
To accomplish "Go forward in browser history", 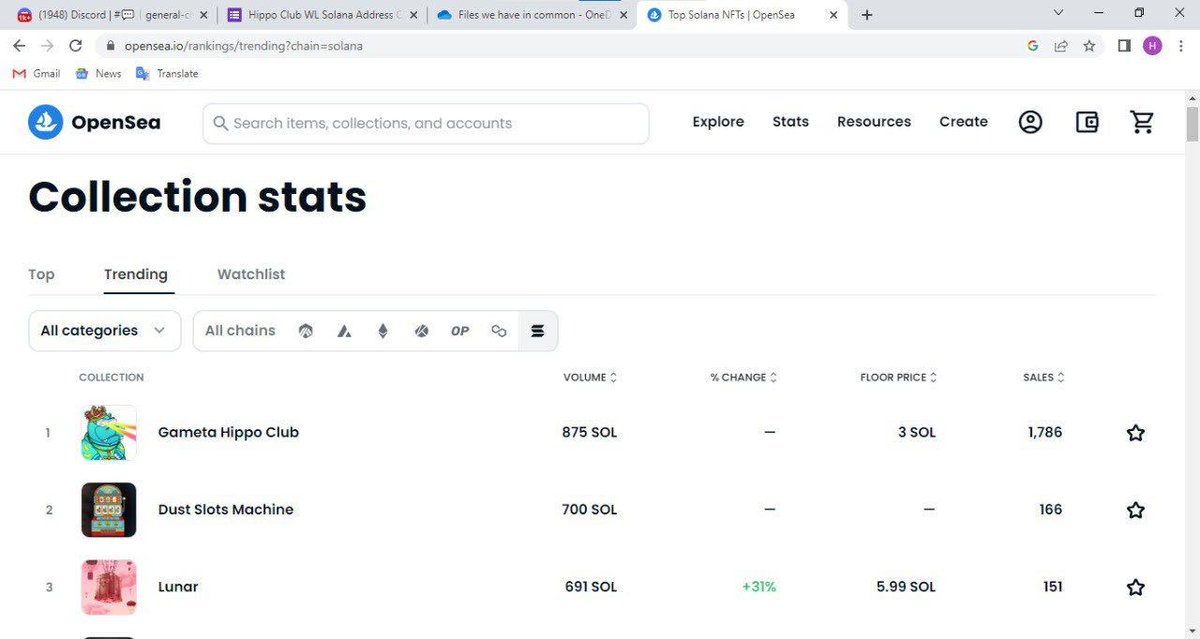I will pyautogui.click(x=47, y=46).
